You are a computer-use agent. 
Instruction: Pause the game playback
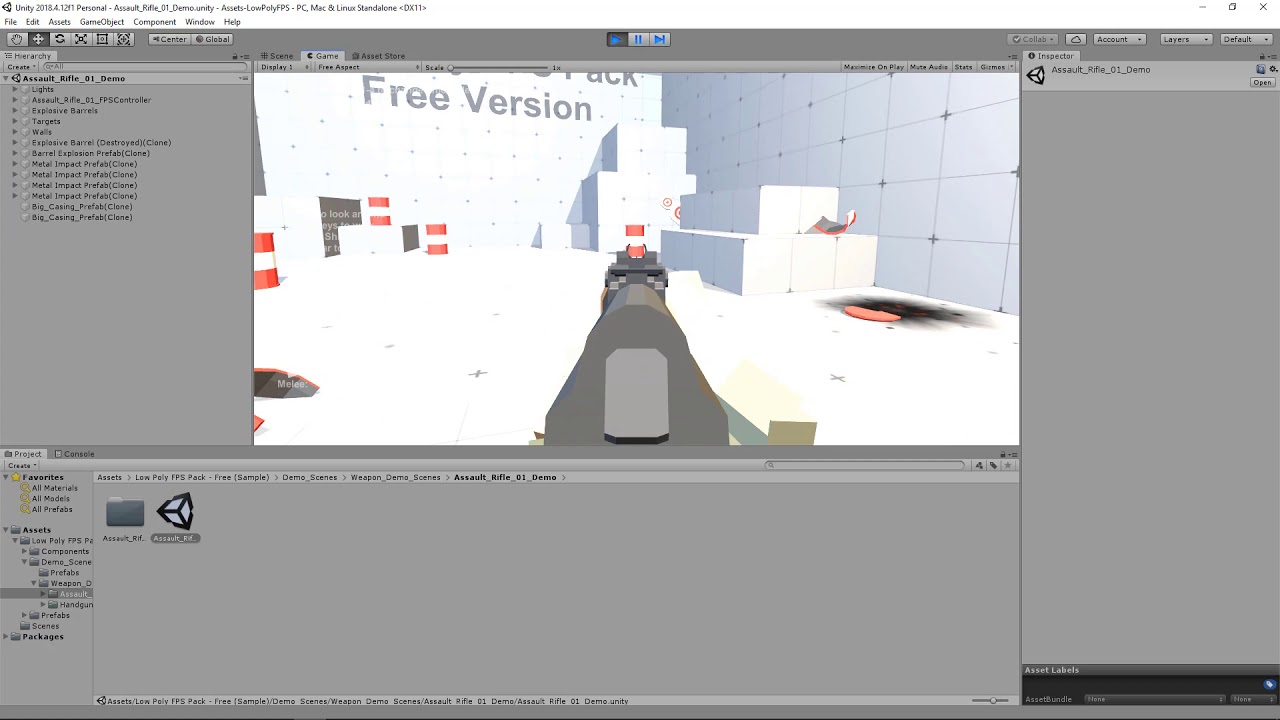pyautogui.click(x=638, y=39)
